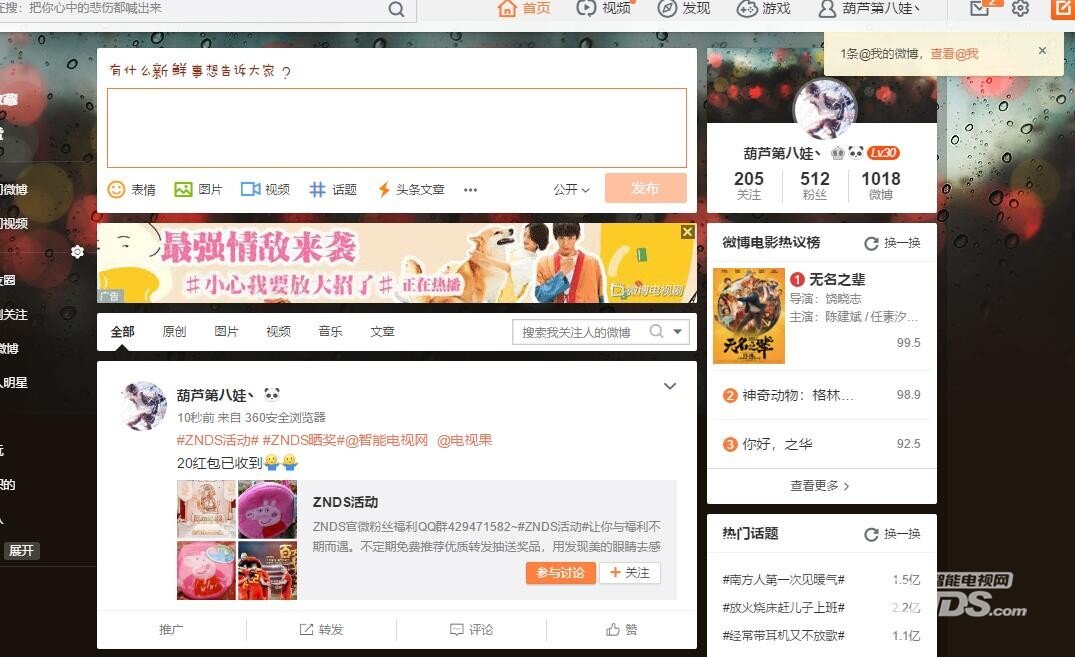The width and height of the screenshot is (1075, 657).
Task: Select the 原创 feed tab
Action: tap(174, 332)
